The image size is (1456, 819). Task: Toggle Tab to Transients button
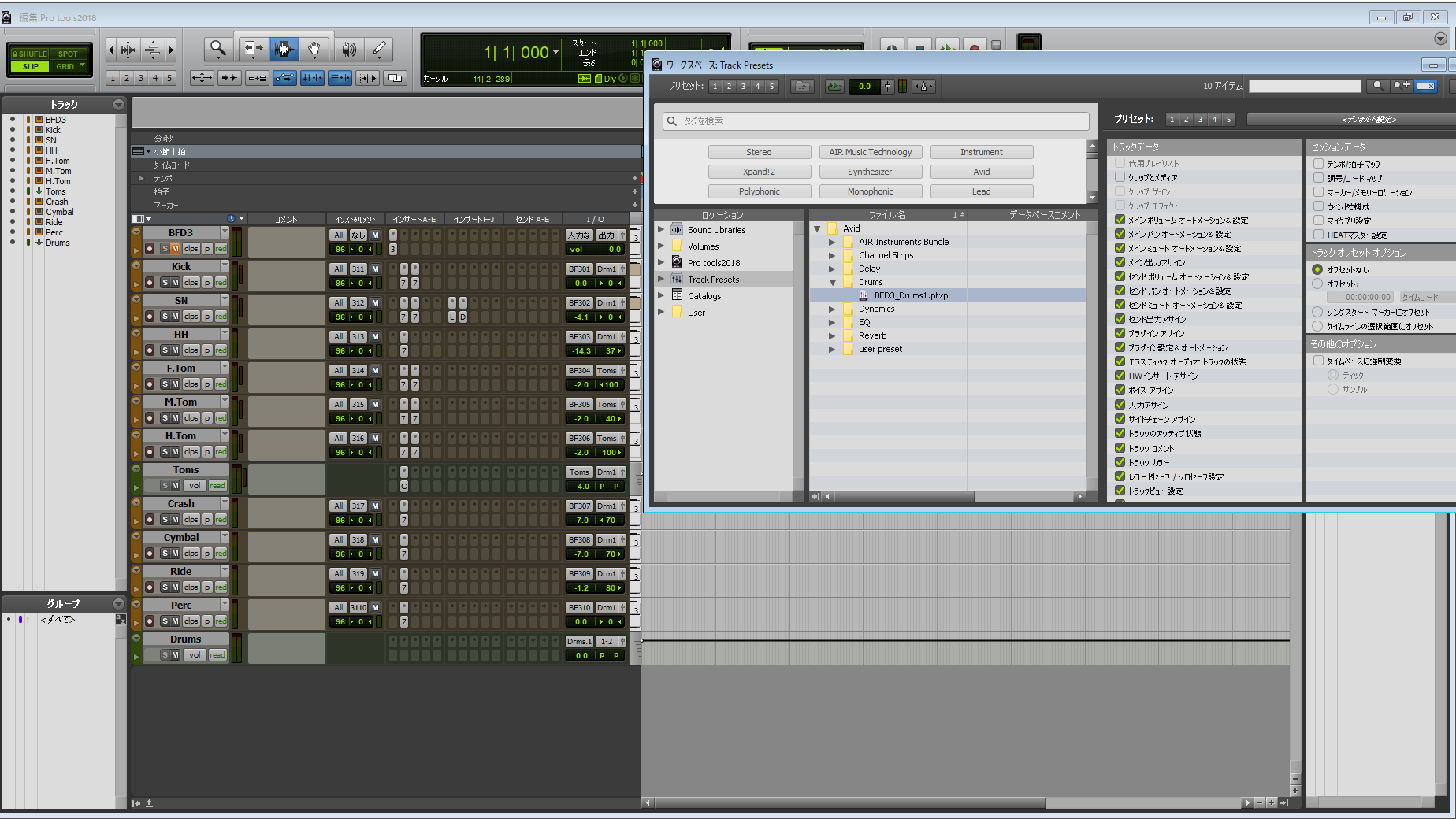pos(229,78)
